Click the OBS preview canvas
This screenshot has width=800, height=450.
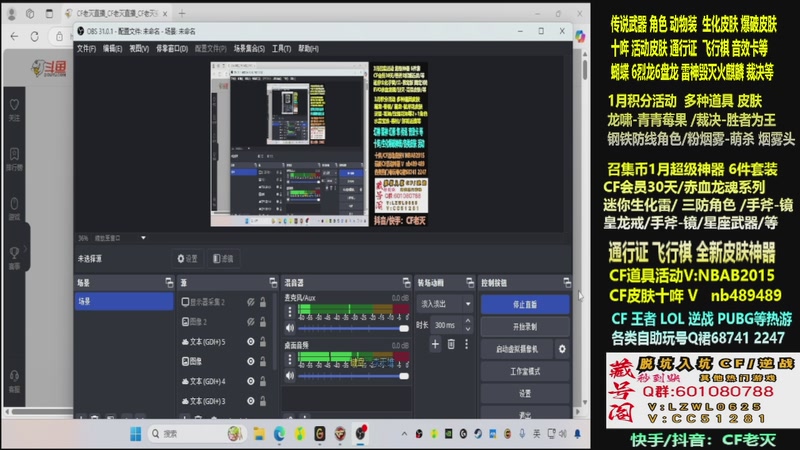(x=319, y=144)
